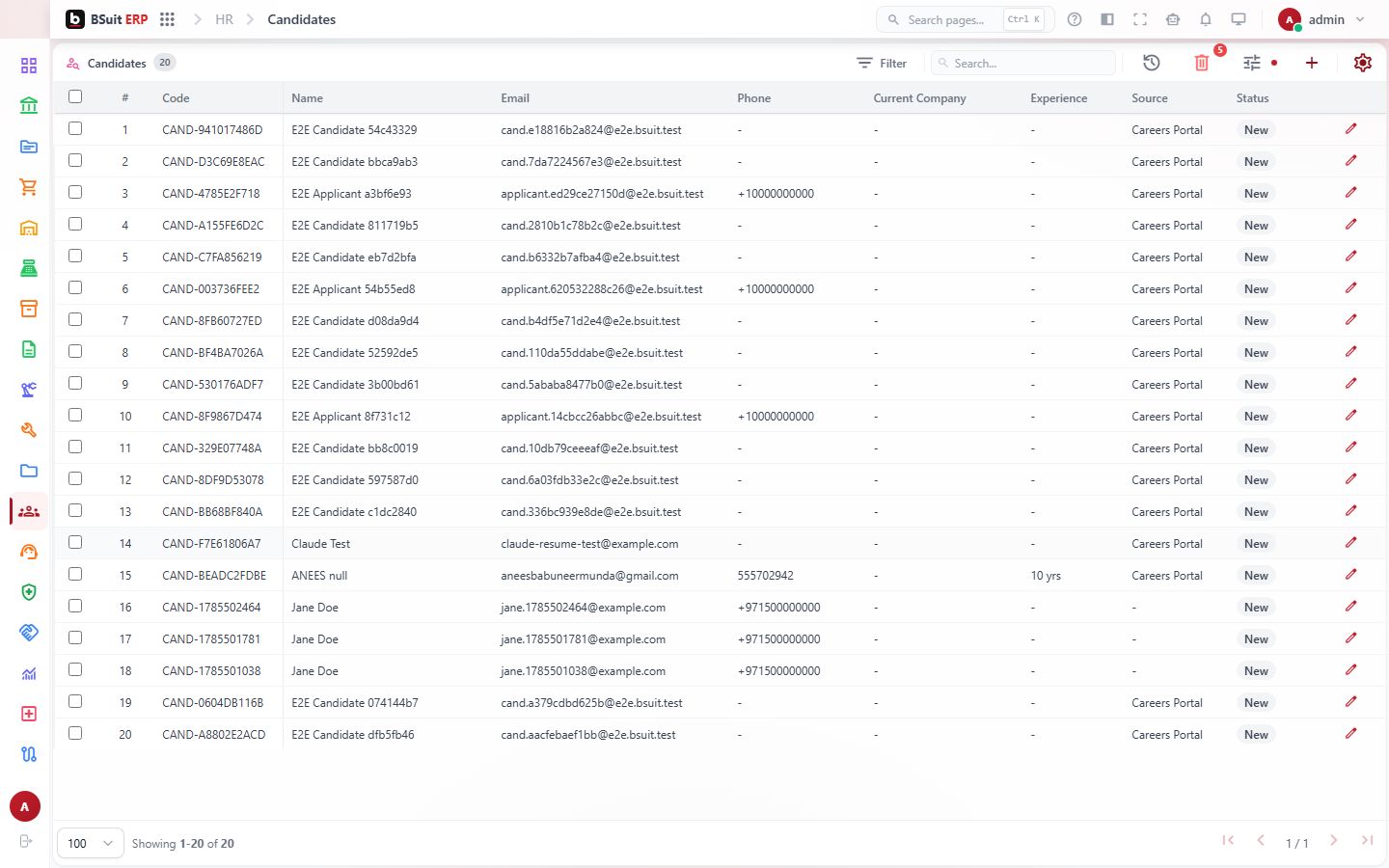Select checkbox for CAND-941017486D row
The height and width of the screenshot is (868, 1389).
click(75, 128)
